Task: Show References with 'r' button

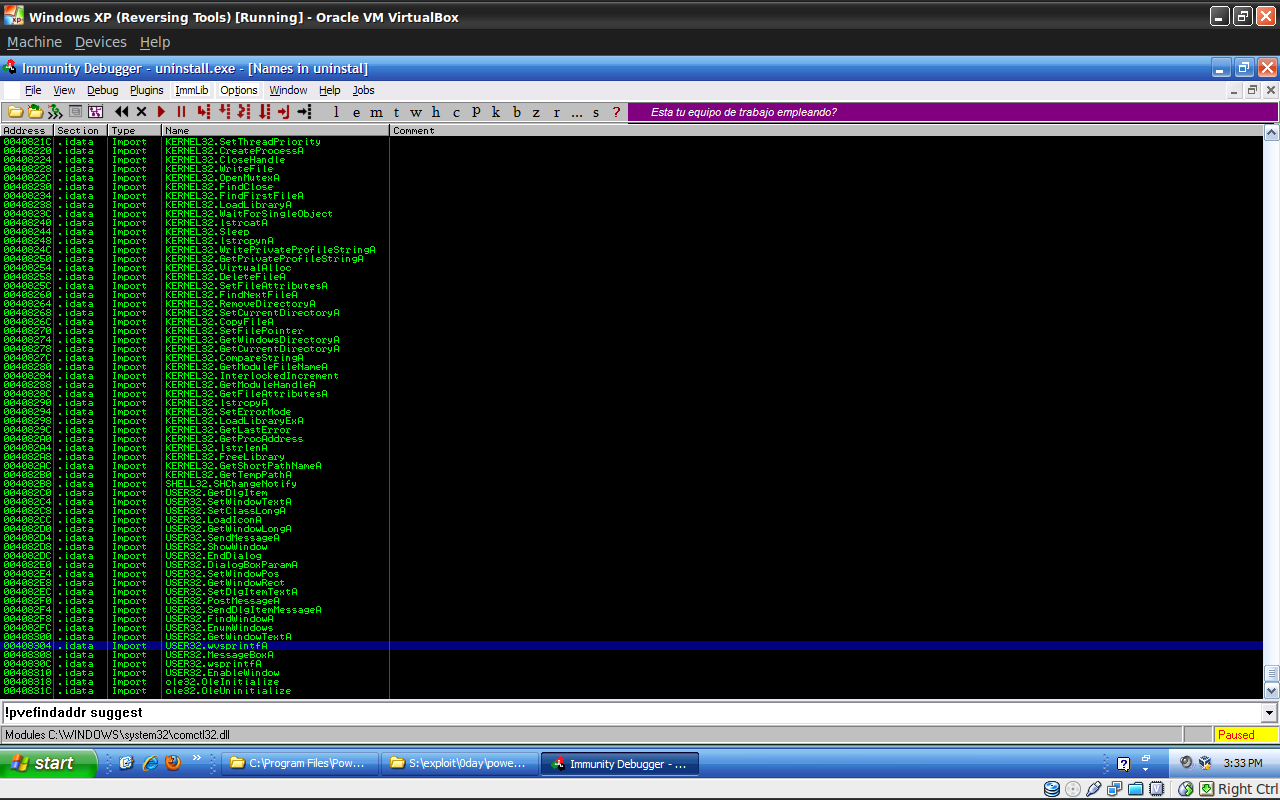Action: pyautogui.click(x=556, y=112)
